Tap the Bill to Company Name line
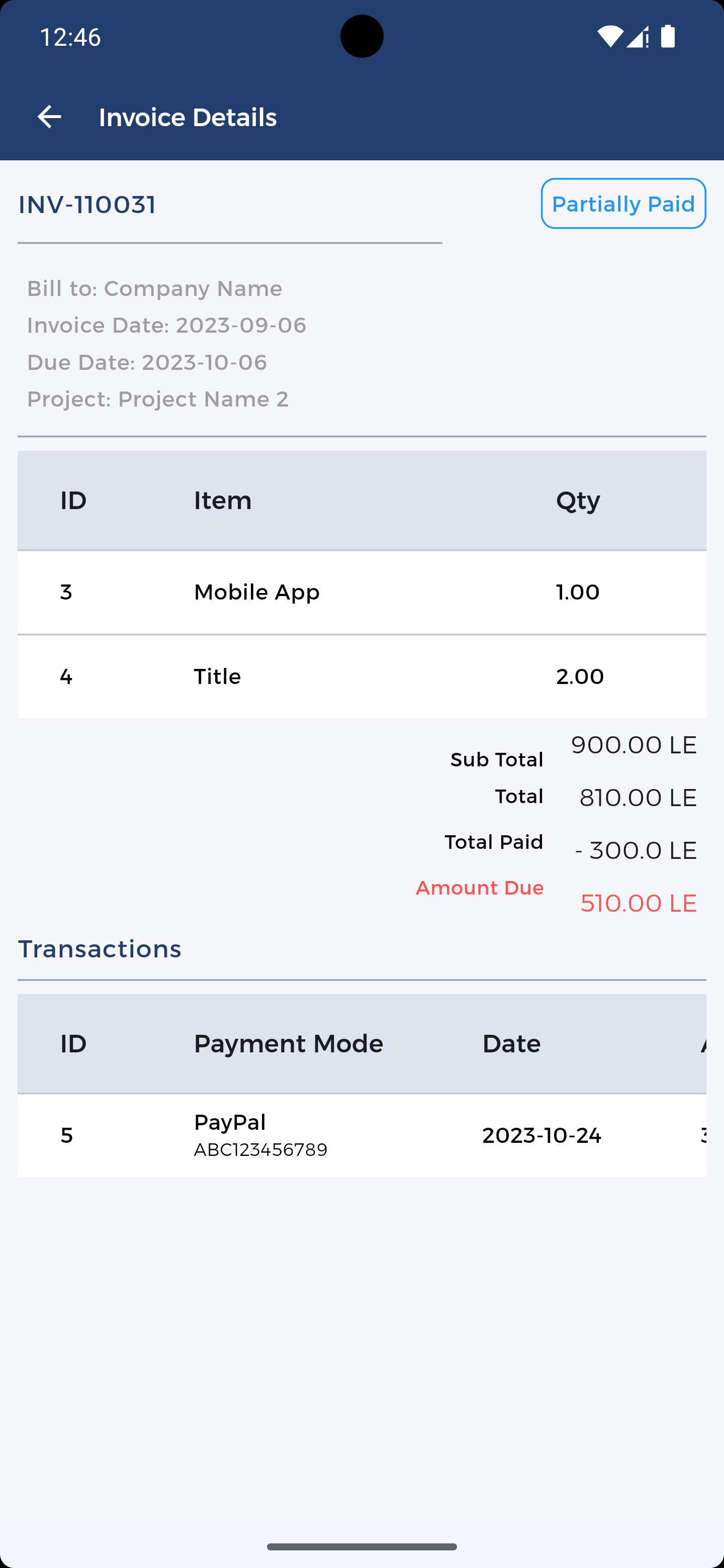Viewport: 724px width, 1568px height. tap(155, 288)
